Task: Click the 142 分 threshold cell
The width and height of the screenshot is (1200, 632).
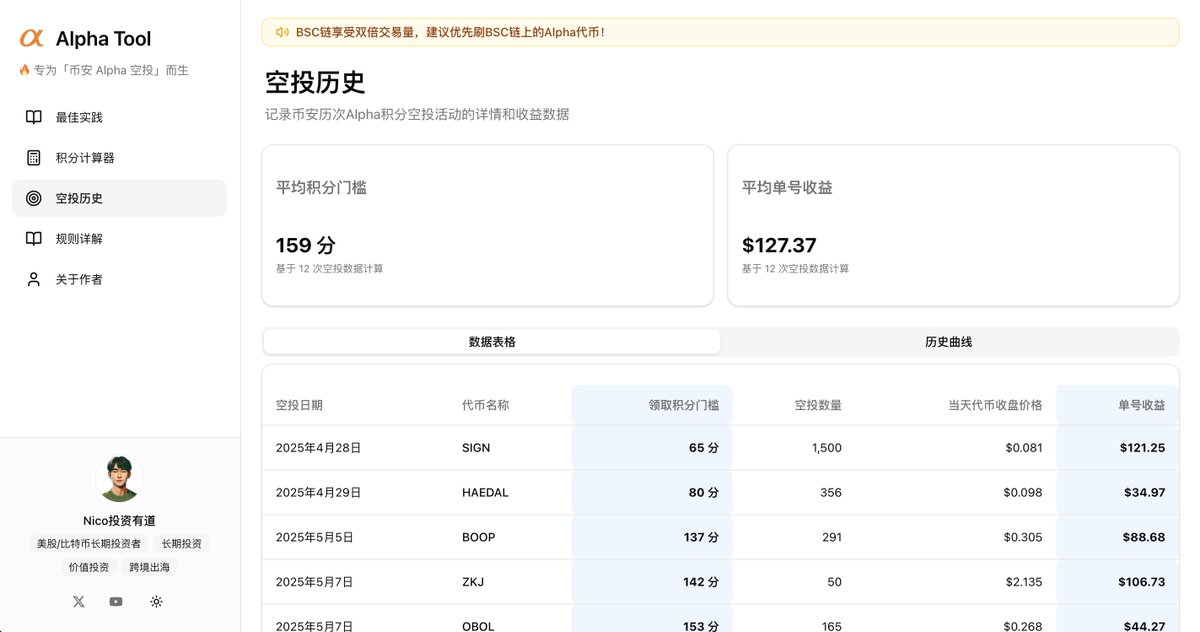Action: pos(701,582)
